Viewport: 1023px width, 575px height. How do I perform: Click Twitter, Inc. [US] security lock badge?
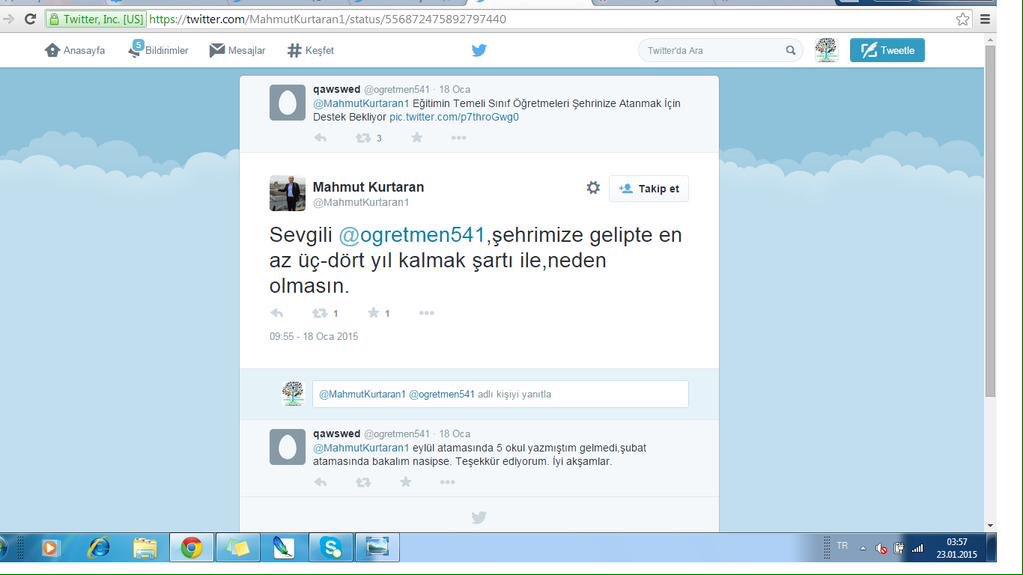tap(96, 19)
